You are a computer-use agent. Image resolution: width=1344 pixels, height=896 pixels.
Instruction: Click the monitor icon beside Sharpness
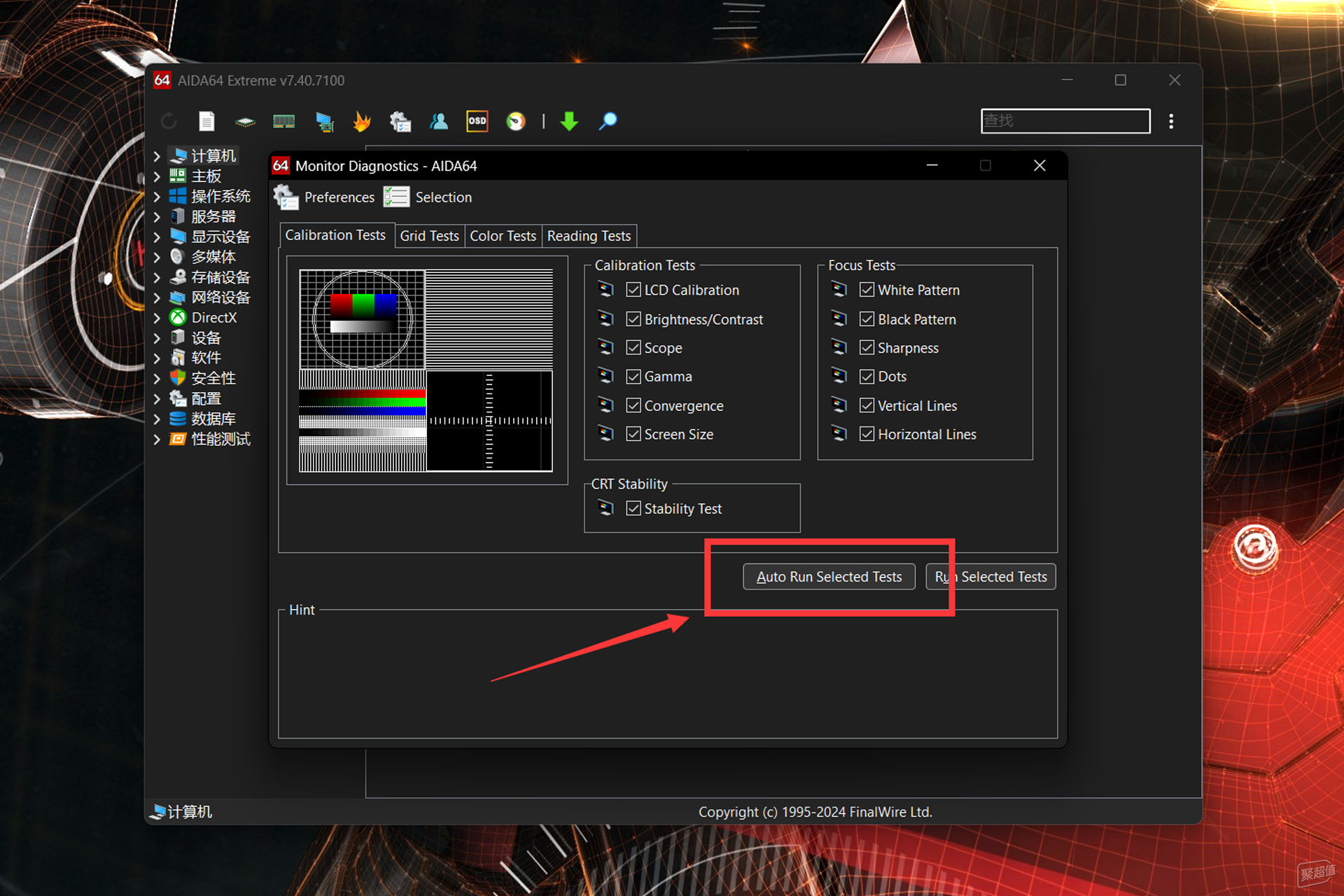point(839,347)
